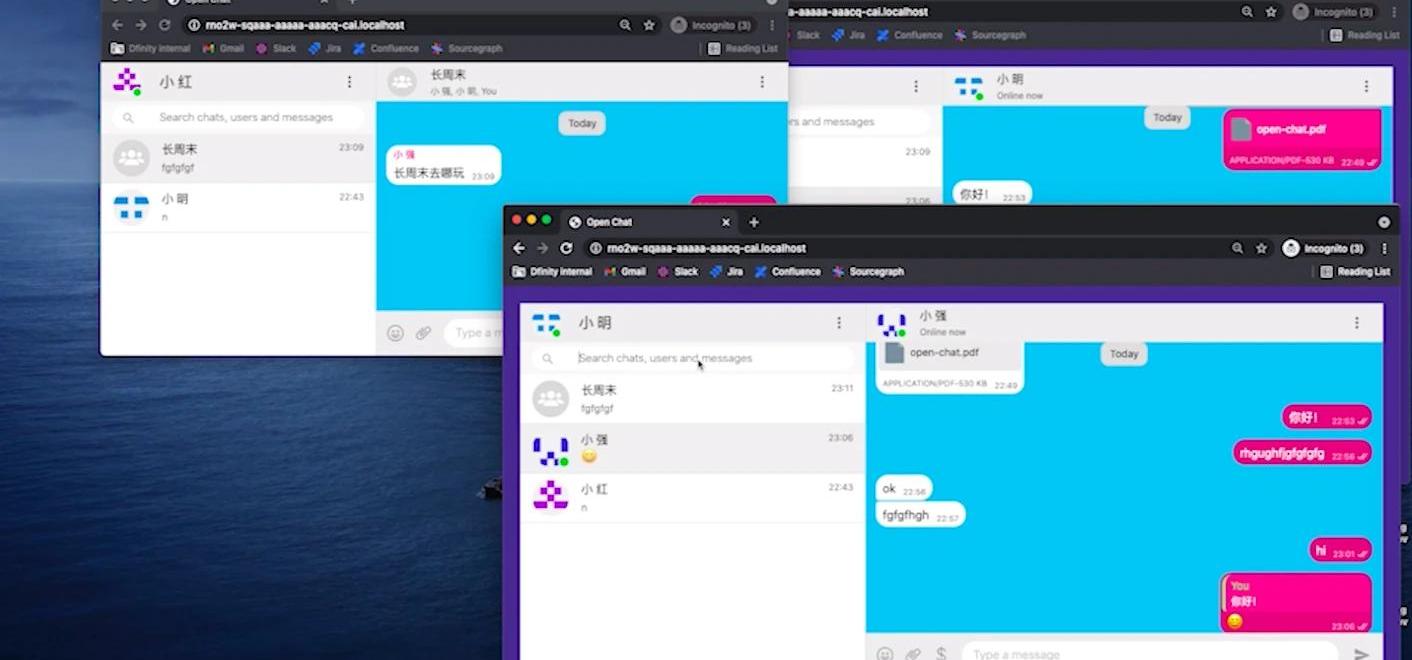
Task: Open Chrome three-dot menu in front window
Action: pos(1384,248)
